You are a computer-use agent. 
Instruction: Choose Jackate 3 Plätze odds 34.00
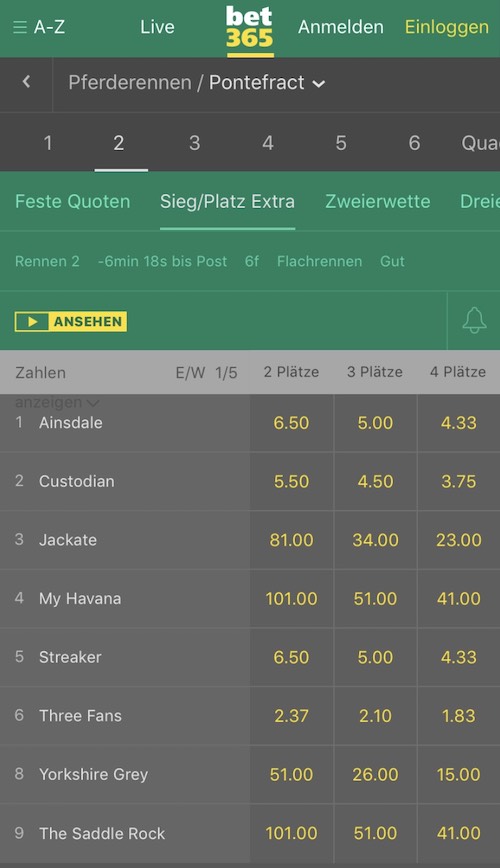[x=375, y=540]
